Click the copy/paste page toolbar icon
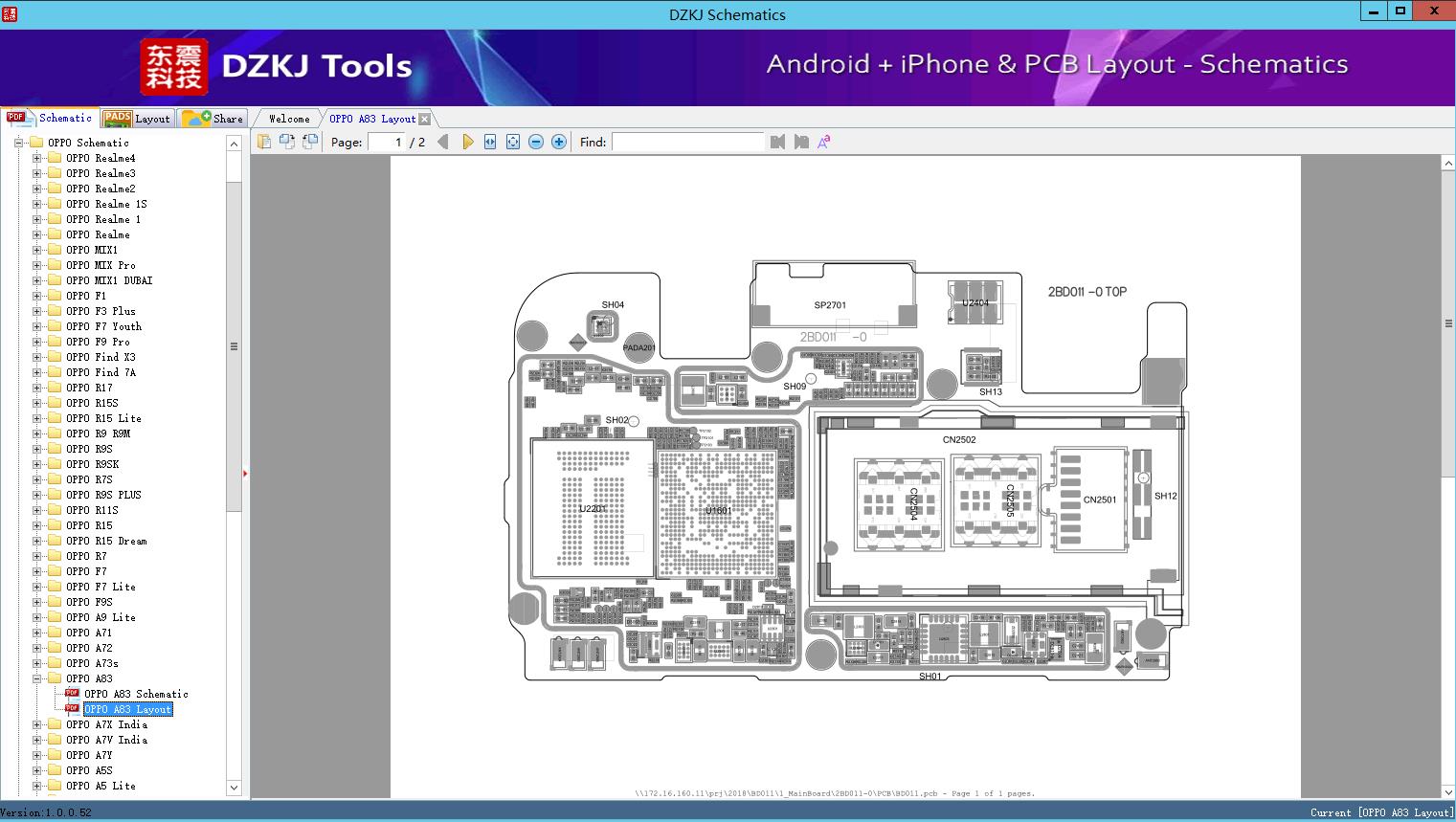Viewport: 1456px width, 822px height. tap(264, 142)
